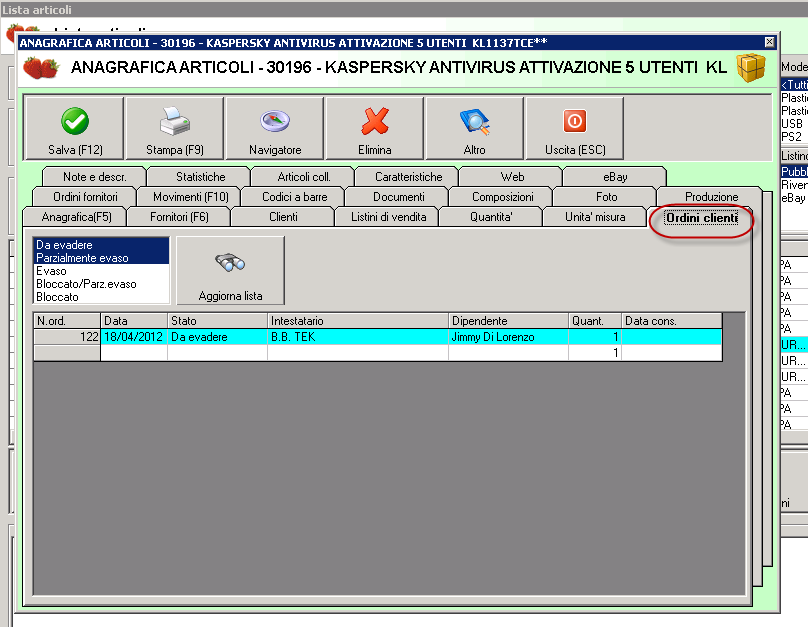The height and width of the screenshot is (627, 808).
Task: Open the Altro magnifier button
Action: [475, 128]
